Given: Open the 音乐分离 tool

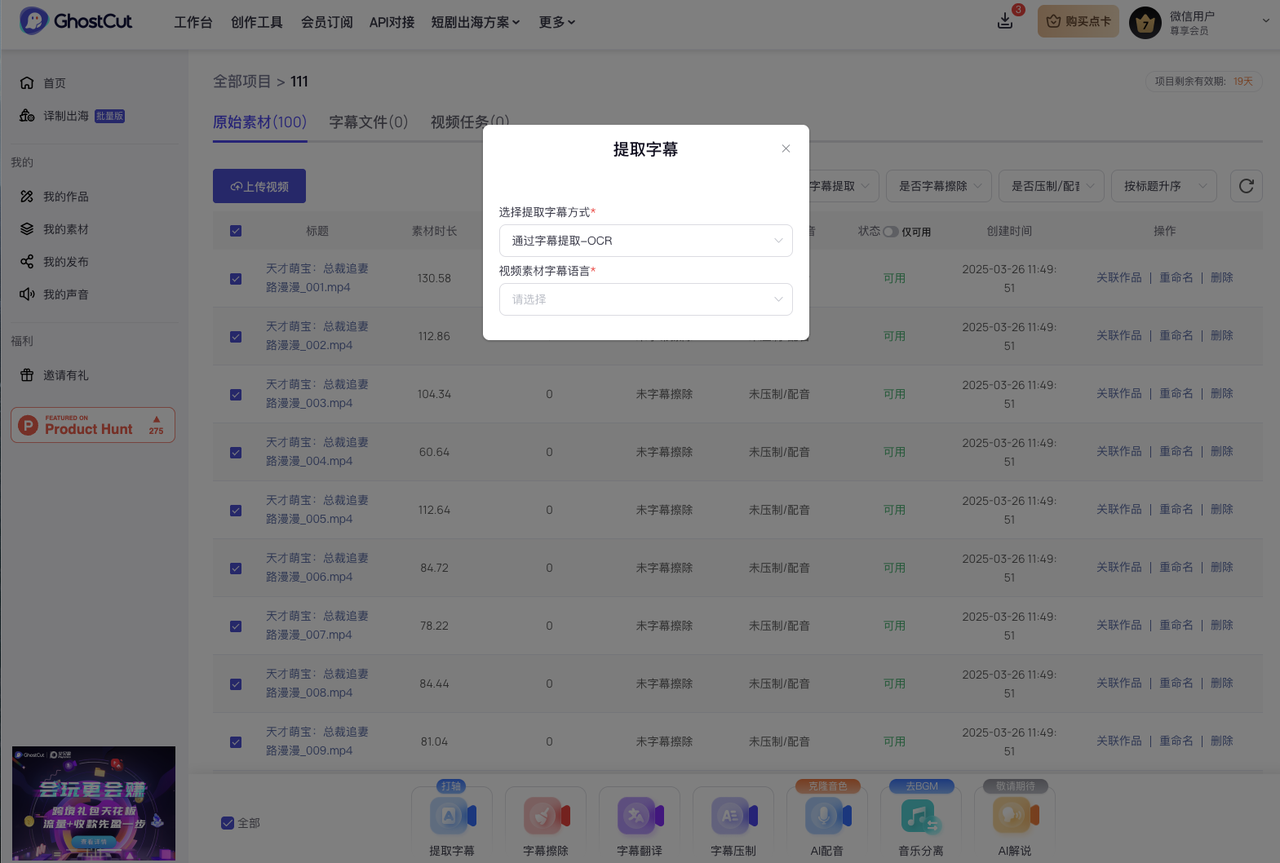Looking at the screenshot, I should click(x=921, y=822).
